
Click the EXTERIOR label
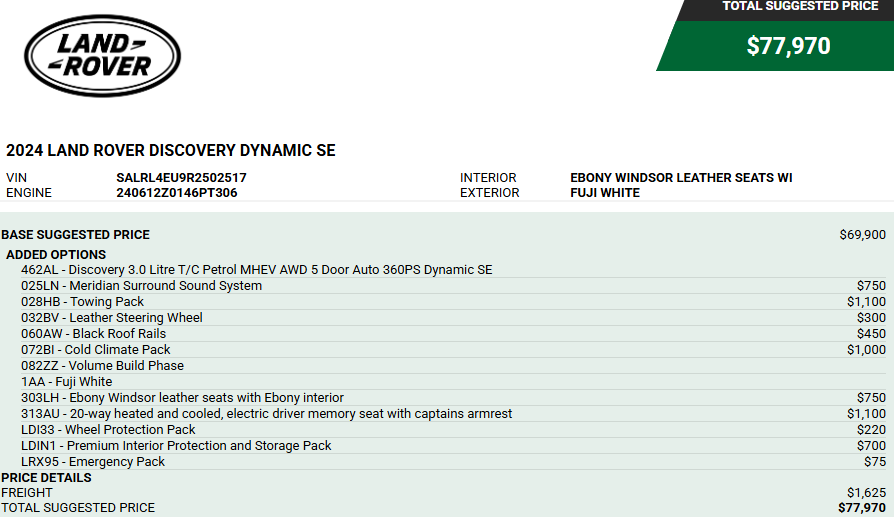490,193
